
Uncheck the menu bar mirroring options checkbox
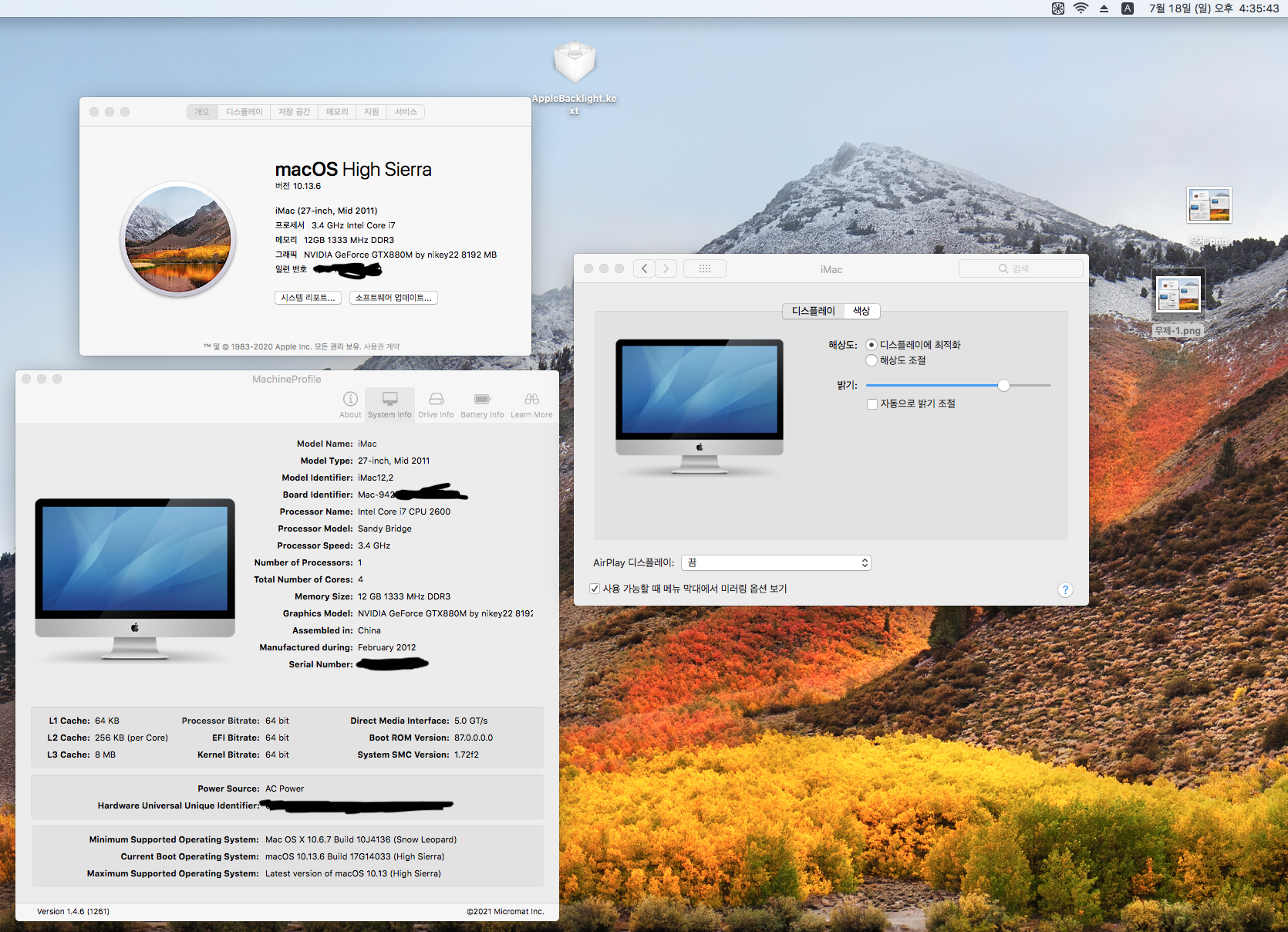click(x=595, y=589)
